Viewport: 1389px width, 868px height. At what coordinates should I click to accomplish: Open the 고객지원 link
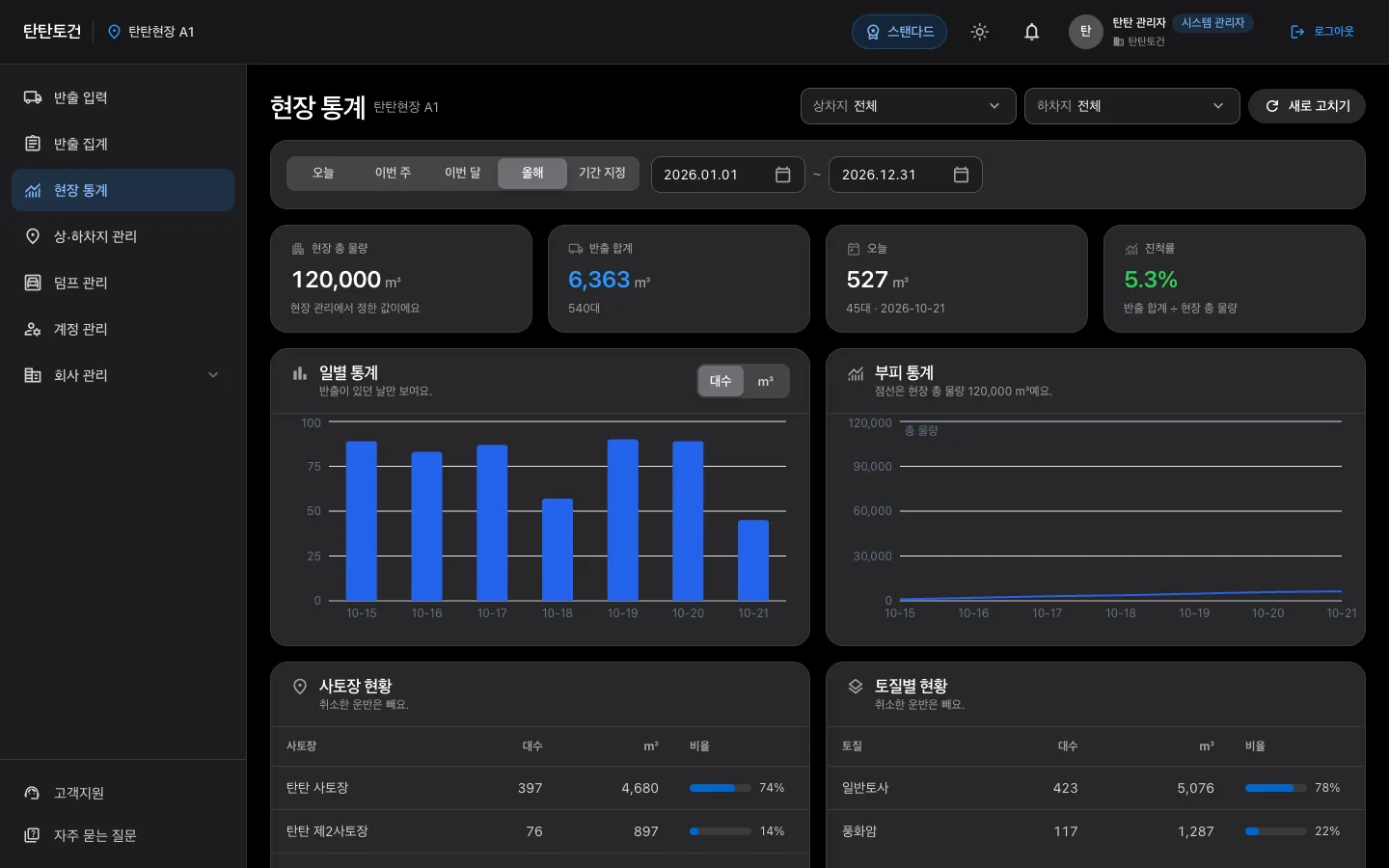123,793
